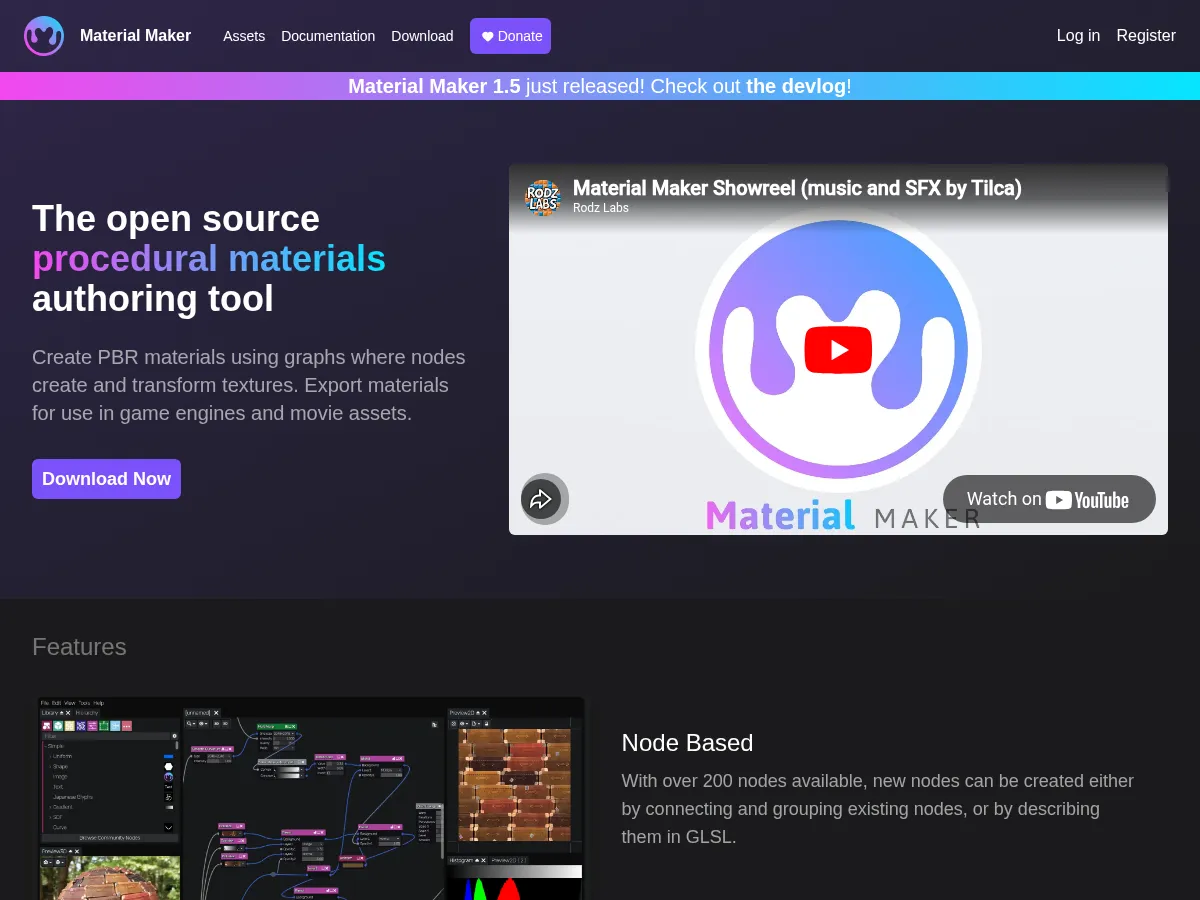Screen dimensions: 1200x900
Task: Click the Rodz Labs channel avatar
Action: (543, 197)
